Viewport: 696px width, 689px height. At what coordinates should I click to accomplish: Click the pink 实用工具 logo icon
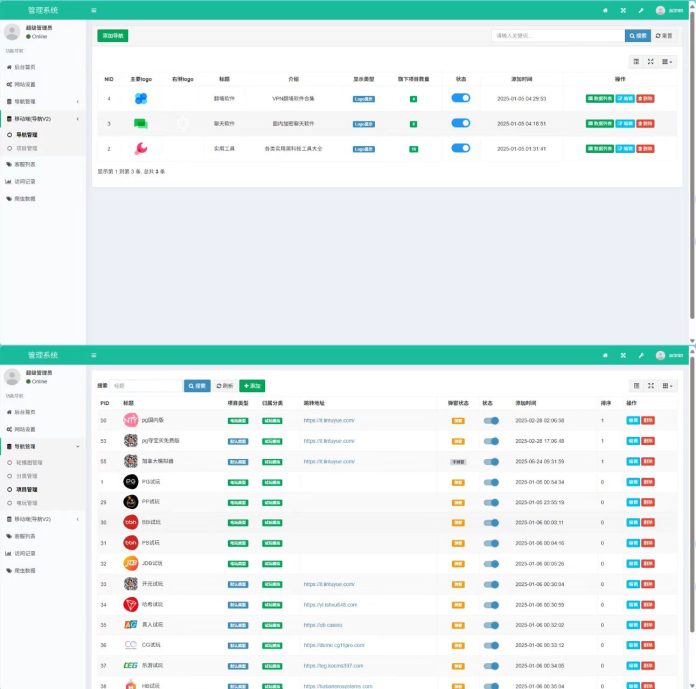click(x=141, y=148)
